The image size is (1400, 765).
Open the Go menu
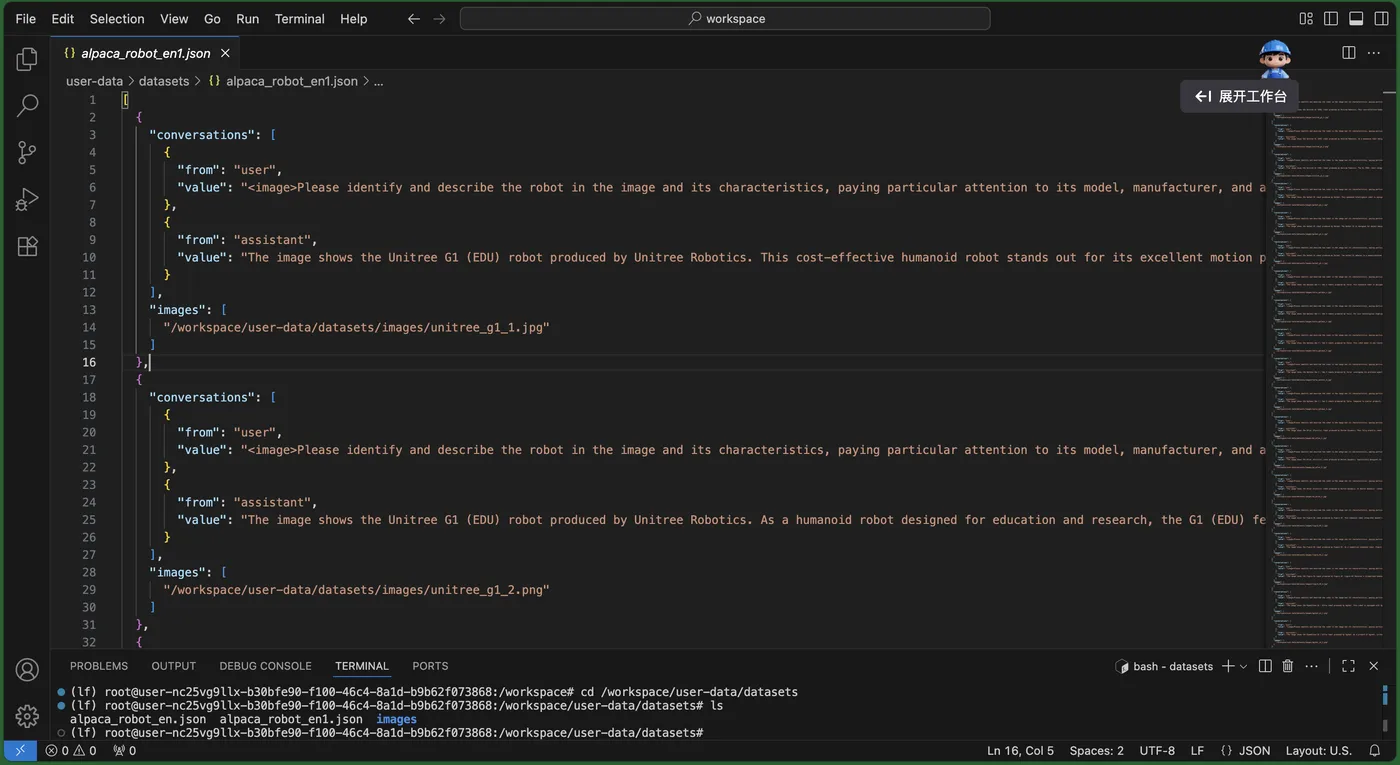(212, 19)
